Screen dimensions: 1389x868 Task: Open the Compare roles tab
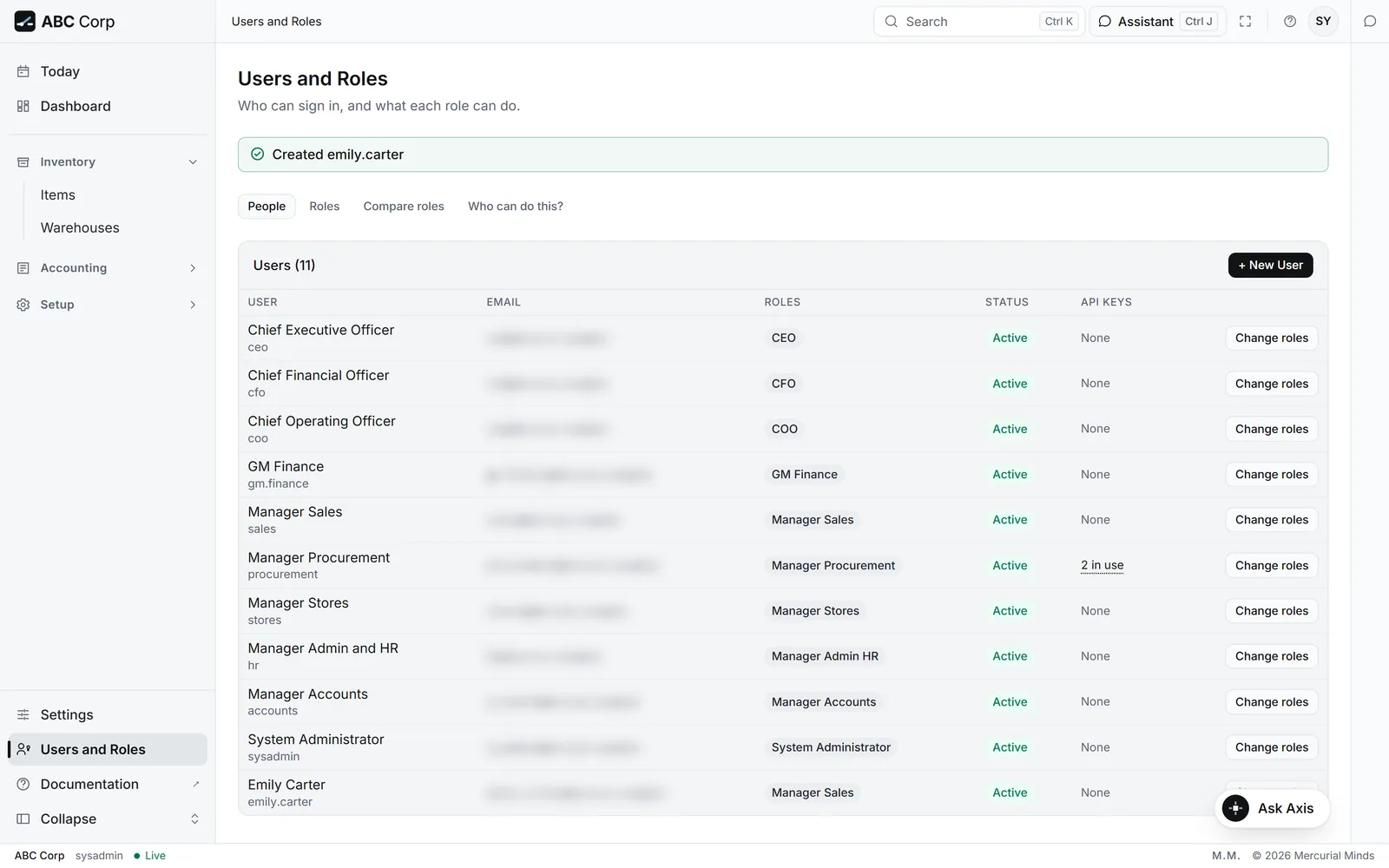click(404, 207)
